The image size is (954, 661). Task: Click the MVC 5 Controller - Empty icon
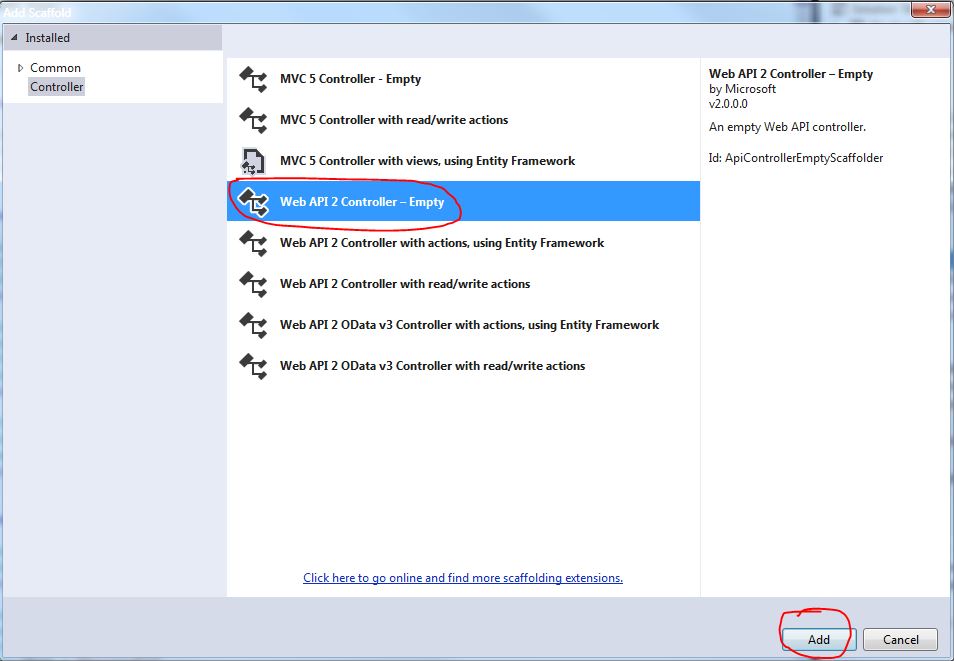coord(252,80)
